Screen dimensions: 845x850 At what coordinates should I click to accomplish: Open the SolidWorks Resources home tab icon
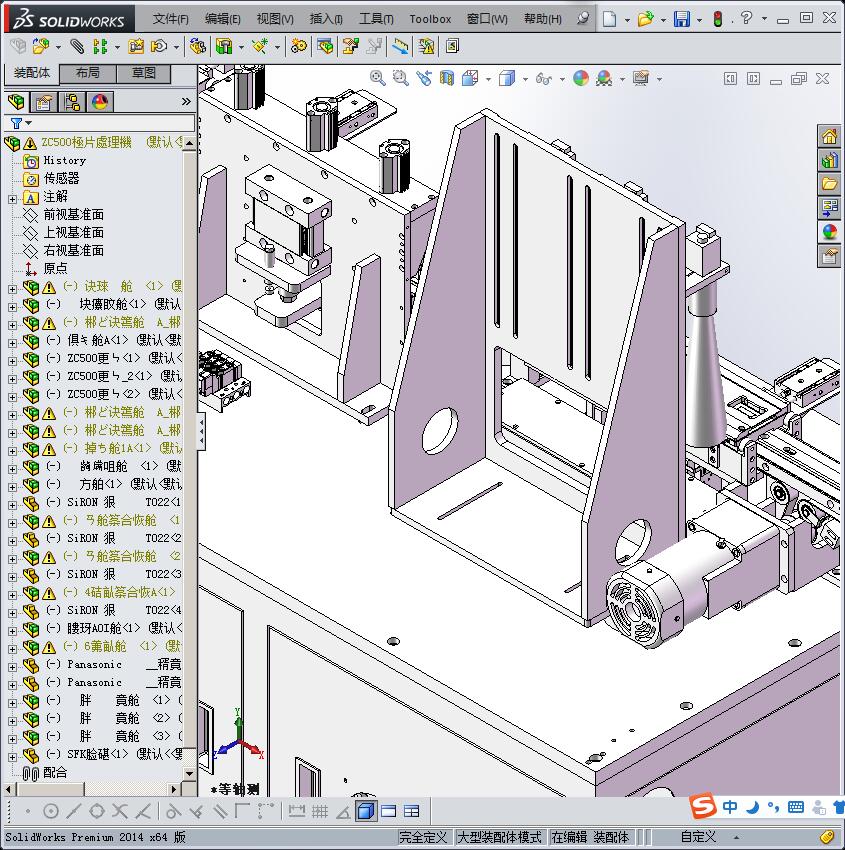click(x=829, y=137)
